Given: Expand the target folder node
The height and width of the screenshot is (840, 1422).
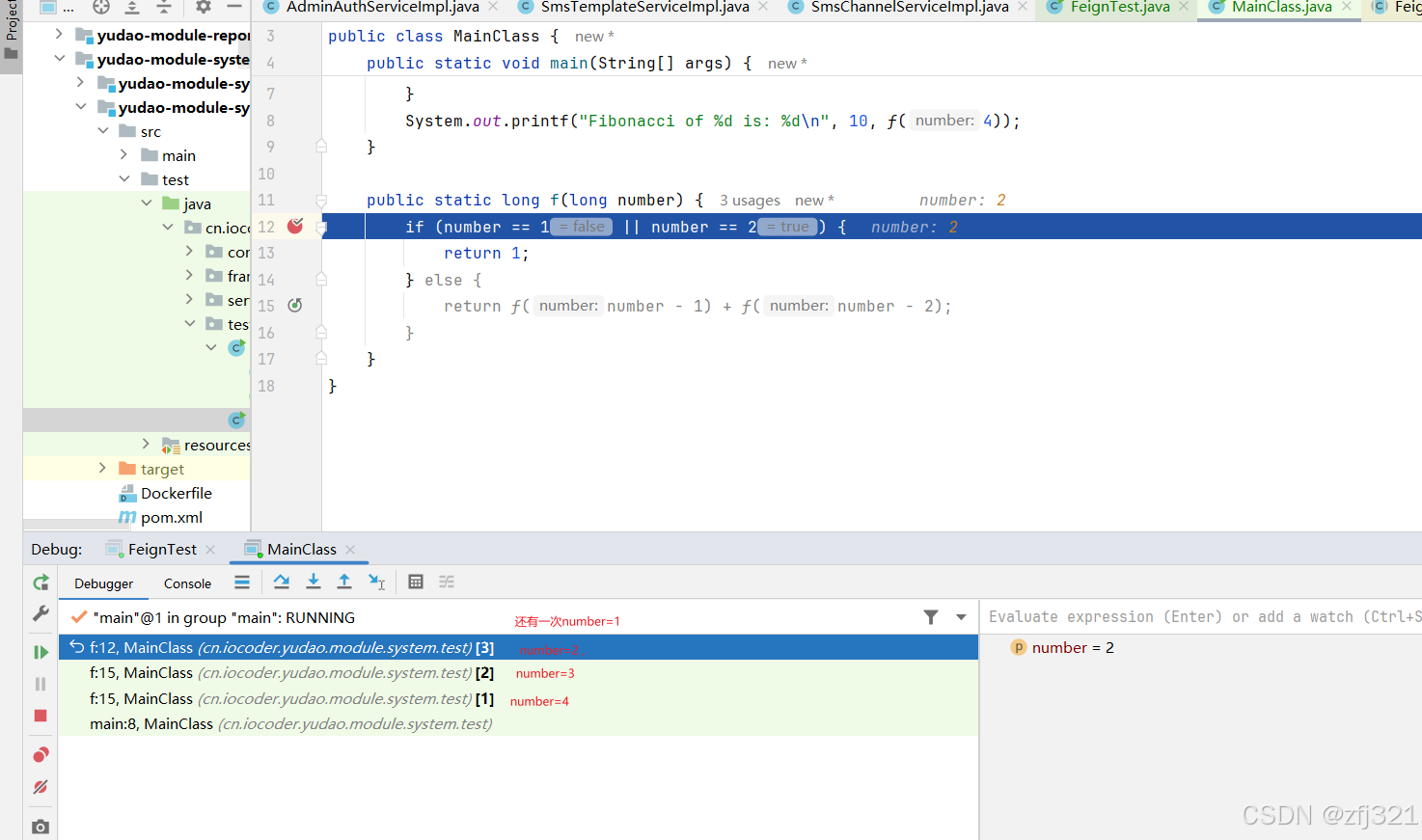Looking at the screenshot, I should (102, 468).
